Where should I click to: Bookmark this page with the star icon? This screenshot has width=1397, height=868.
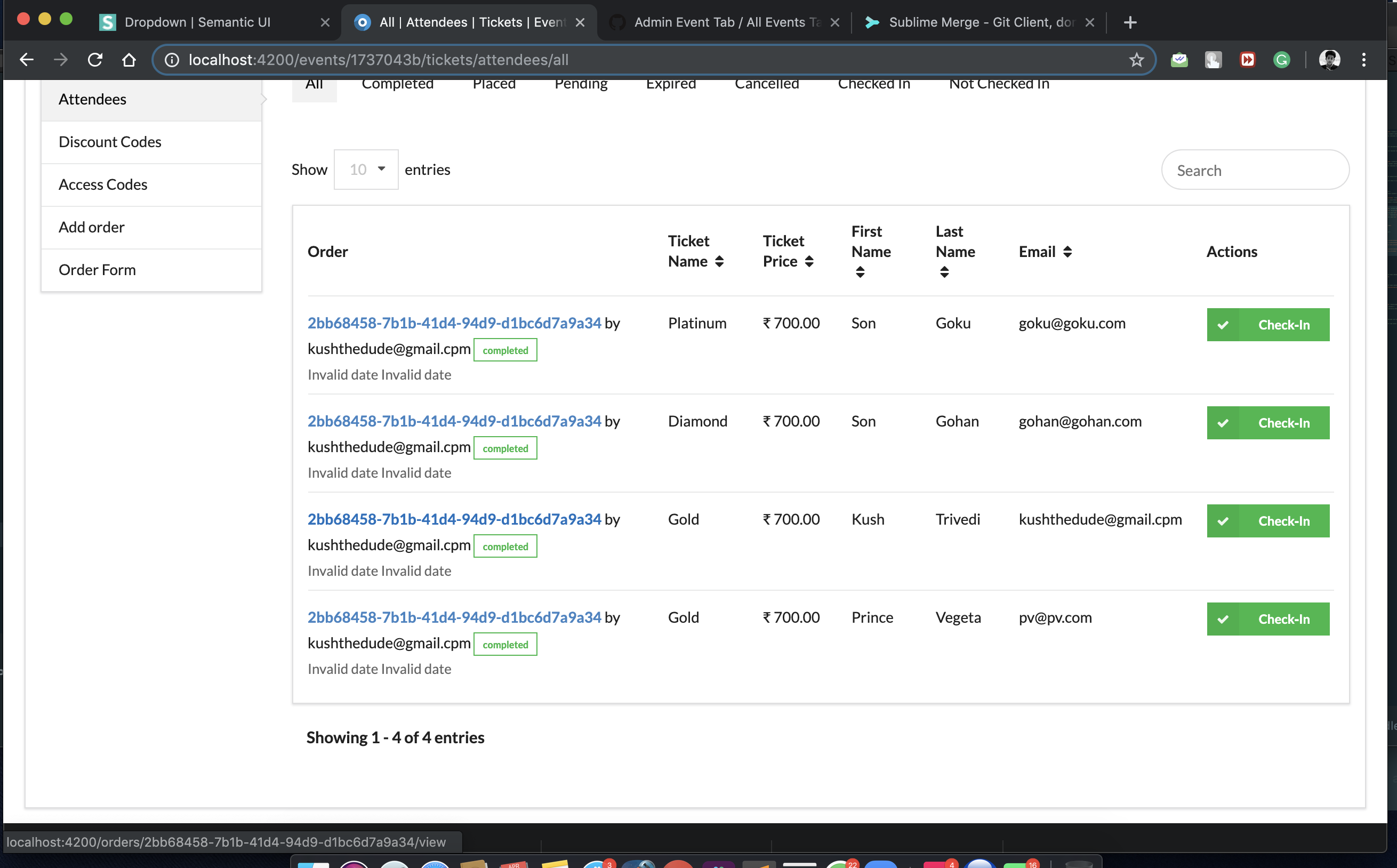1136,60
